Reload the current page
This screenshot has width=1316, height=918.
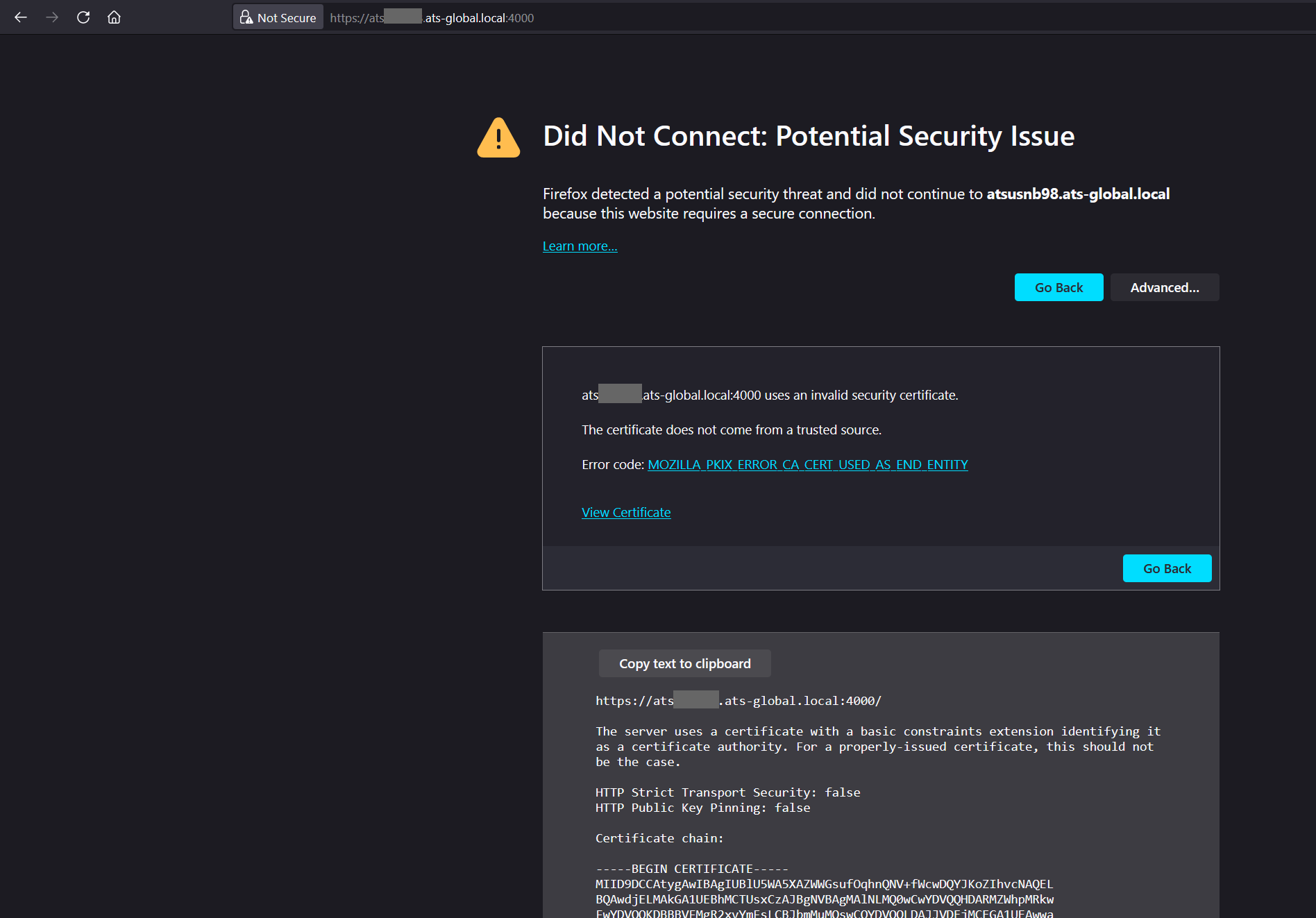83,17
